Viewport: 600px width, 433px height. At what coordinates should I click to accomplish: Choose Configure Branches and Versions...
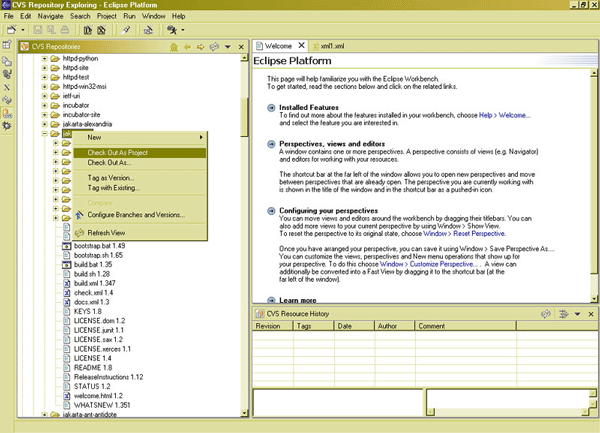tap(140, 215)
